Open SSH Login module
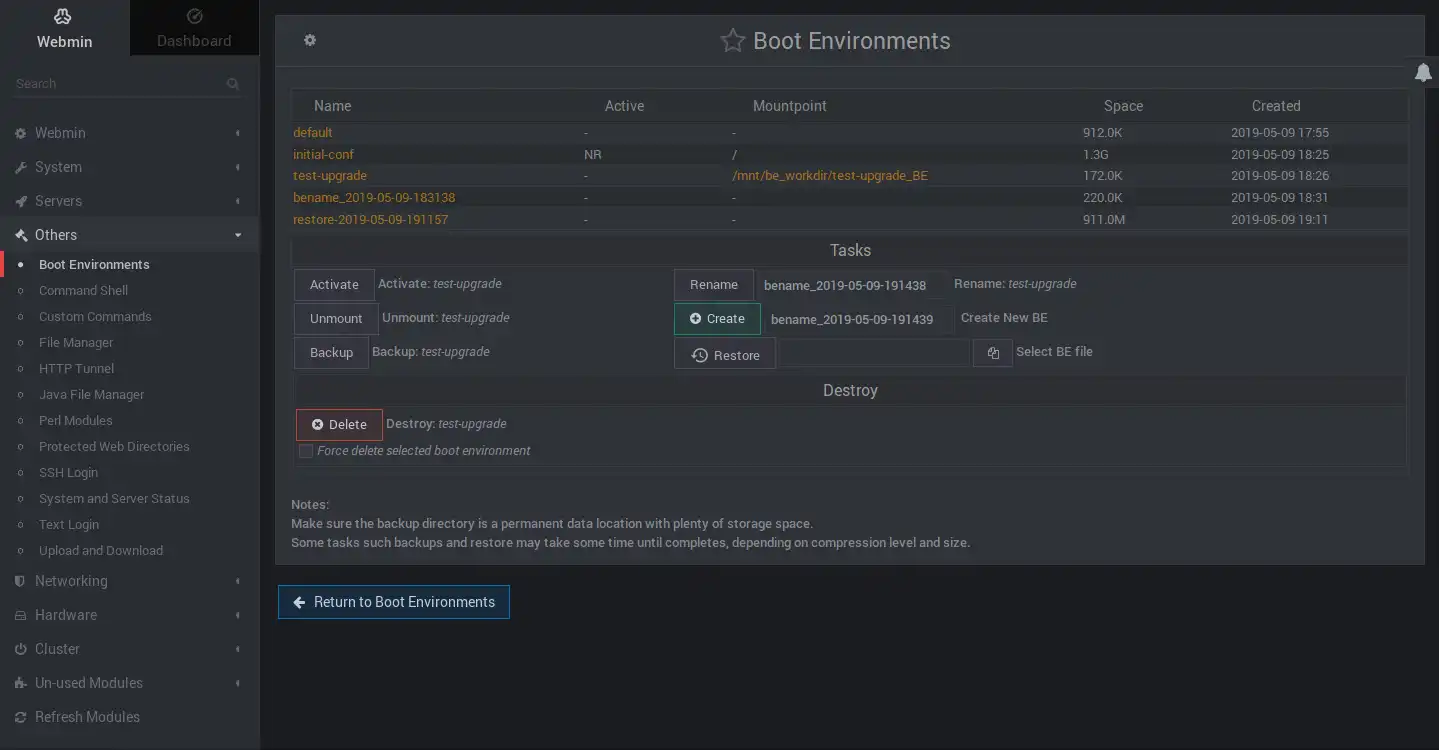The height and width of the screenshot is (750, 1439). pyautogui.click(x=68, y=472)
